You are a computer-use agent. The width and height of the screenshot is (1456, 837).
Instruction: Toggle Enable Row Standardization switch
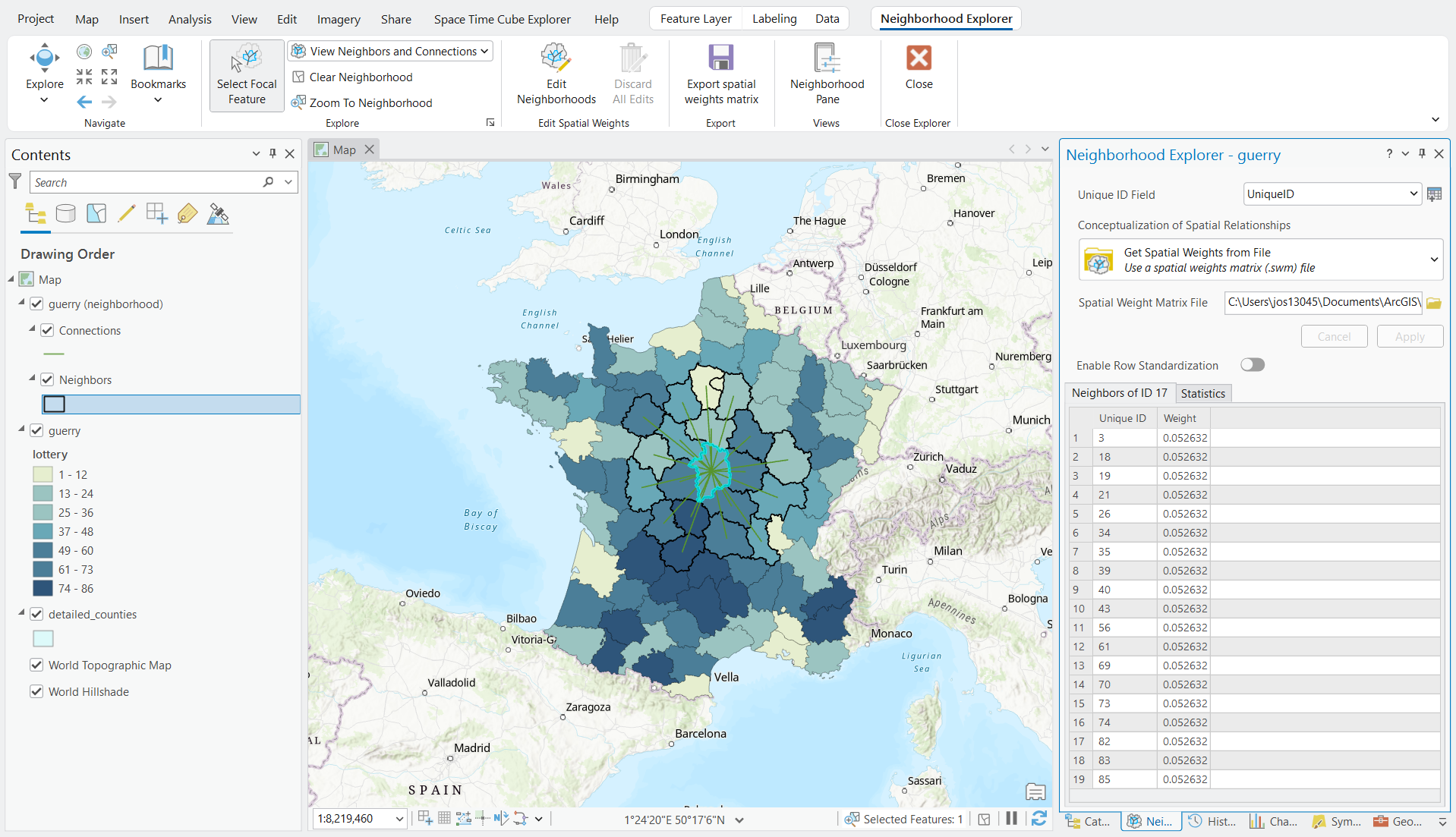tap(1252, 365)
